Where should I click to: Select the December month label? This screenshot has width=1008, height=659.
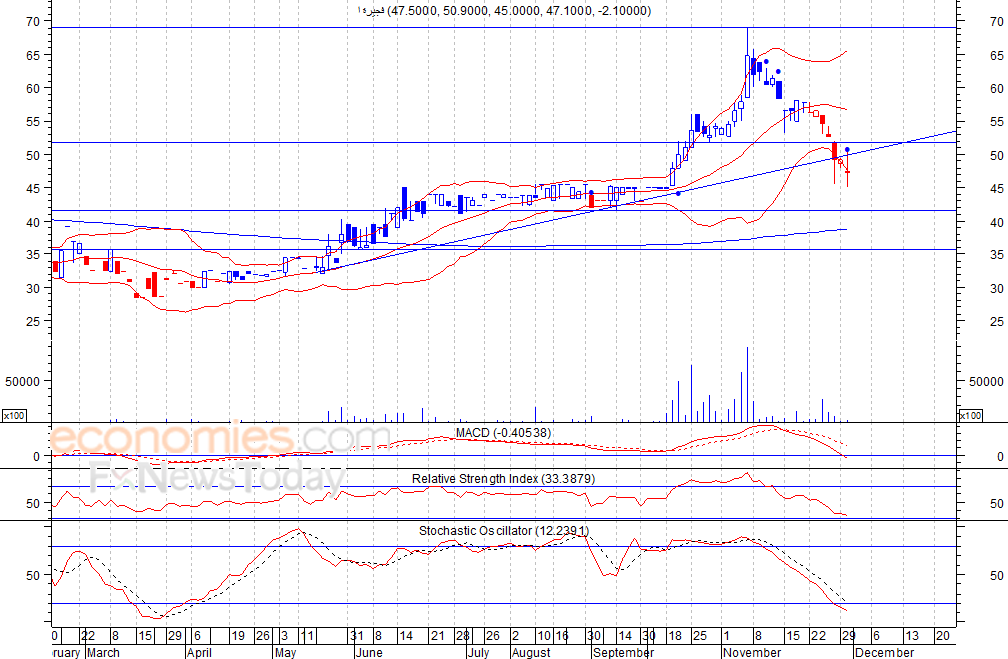pyautogui.click(x=885, y=652)
